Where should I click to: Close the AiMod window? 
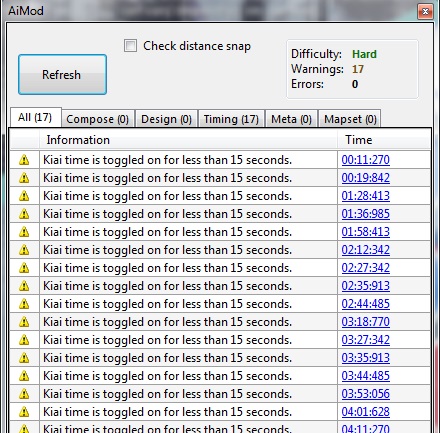pyautogui.click(x=425, y=11)
